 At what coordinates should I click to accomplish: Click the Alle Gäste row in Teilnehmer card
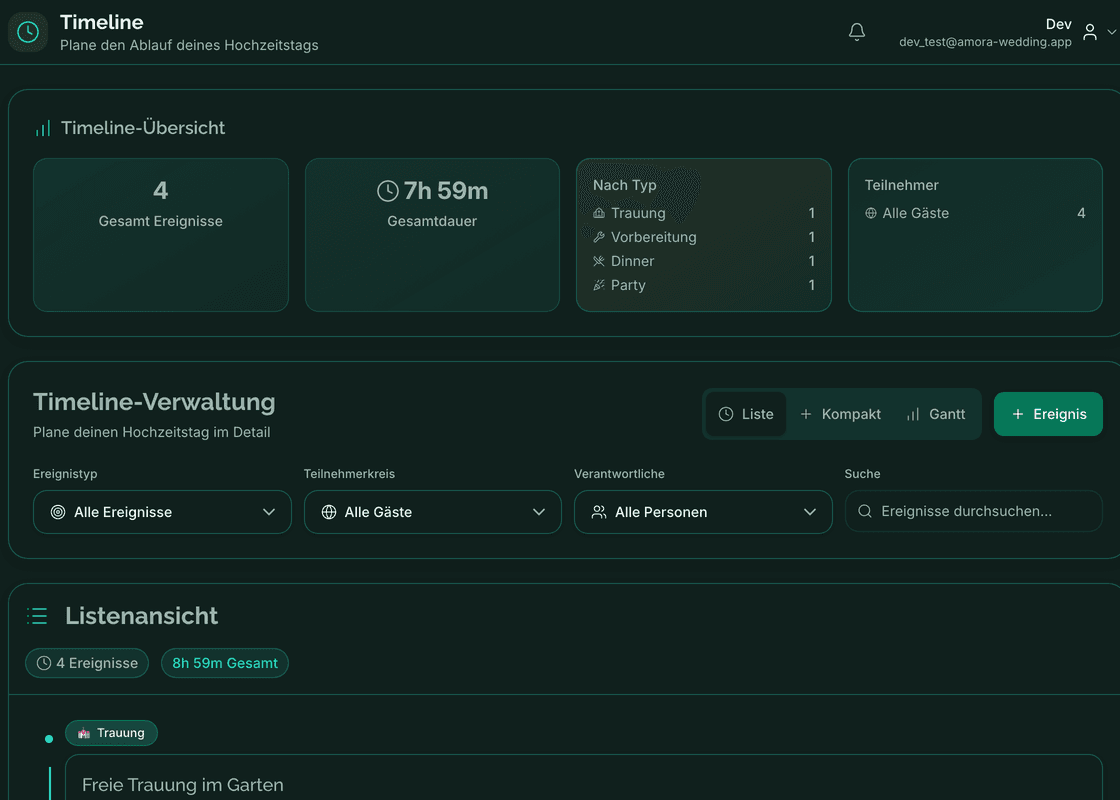pyautogui.click(x=975, y=213)
